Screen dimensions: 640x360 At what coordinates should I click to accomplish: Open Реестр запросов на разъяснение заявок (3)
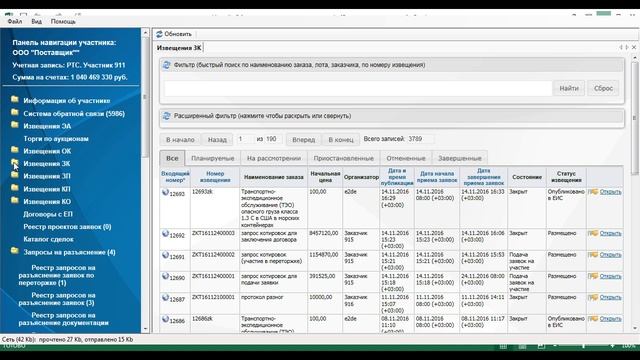[57, 299]
